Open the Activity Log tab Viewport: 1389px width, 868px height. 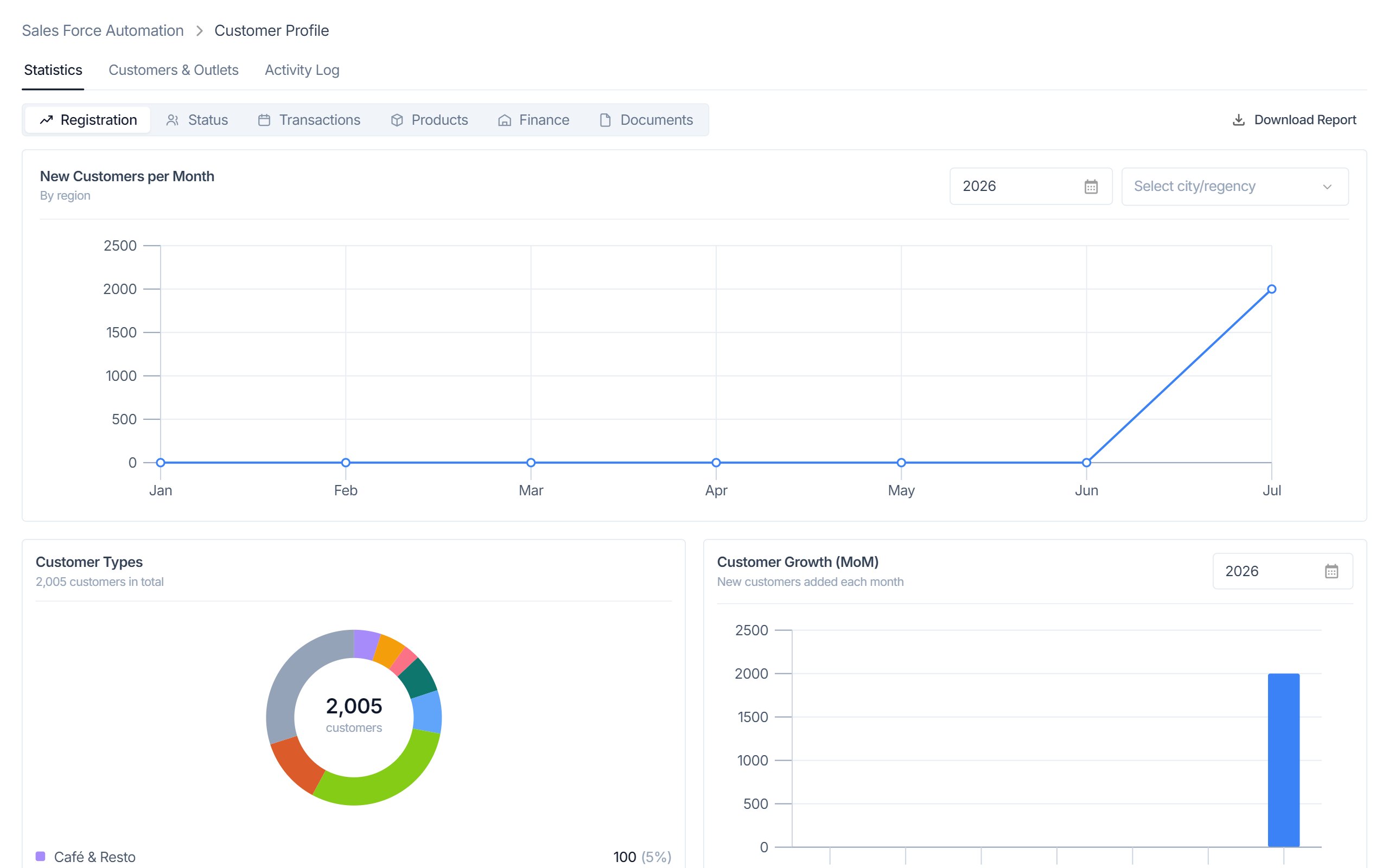tap(302, 70)
